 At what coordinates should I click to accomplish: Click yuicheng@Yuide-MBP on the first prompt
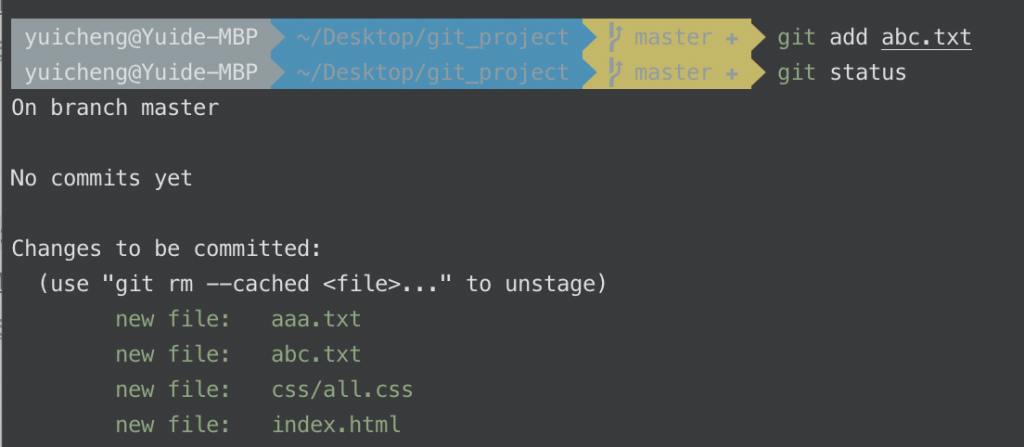point(141,38)
